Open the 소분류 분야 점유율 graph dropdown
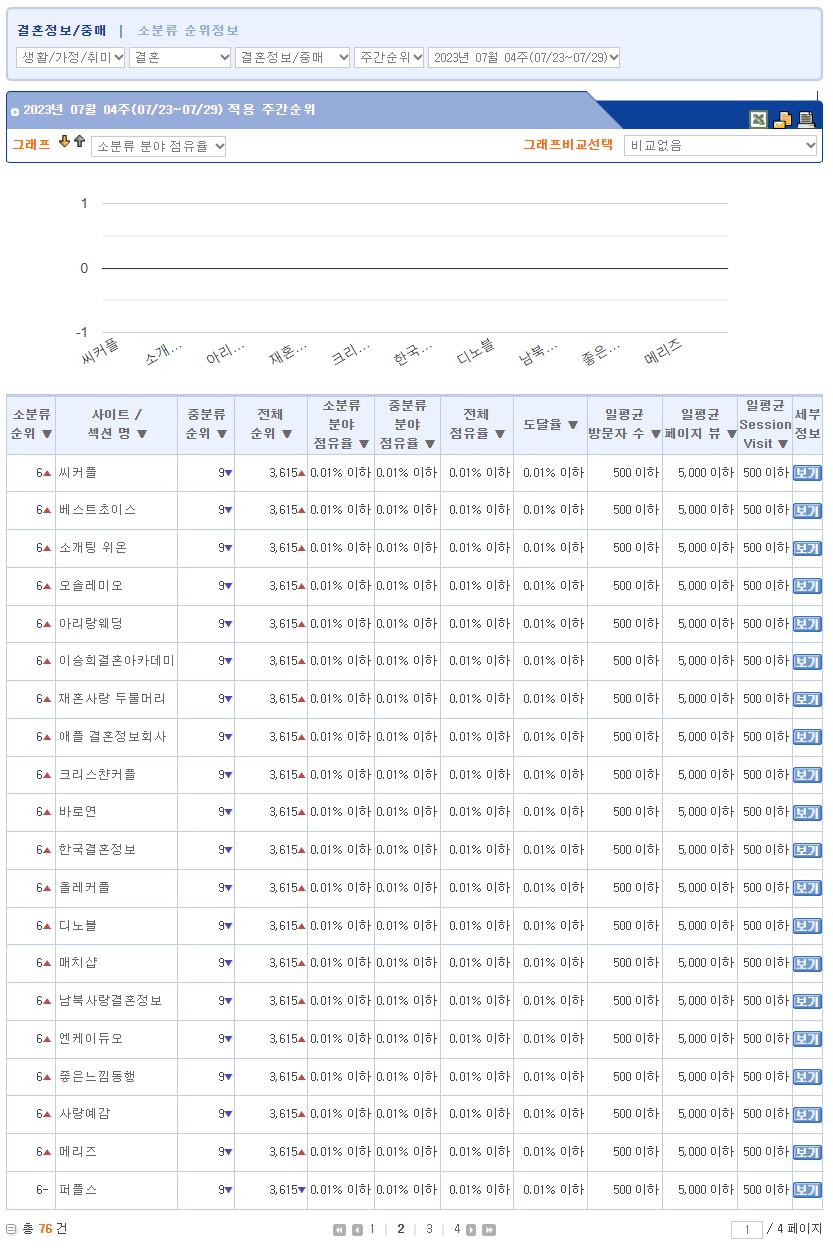 click(x=159, y=147)
